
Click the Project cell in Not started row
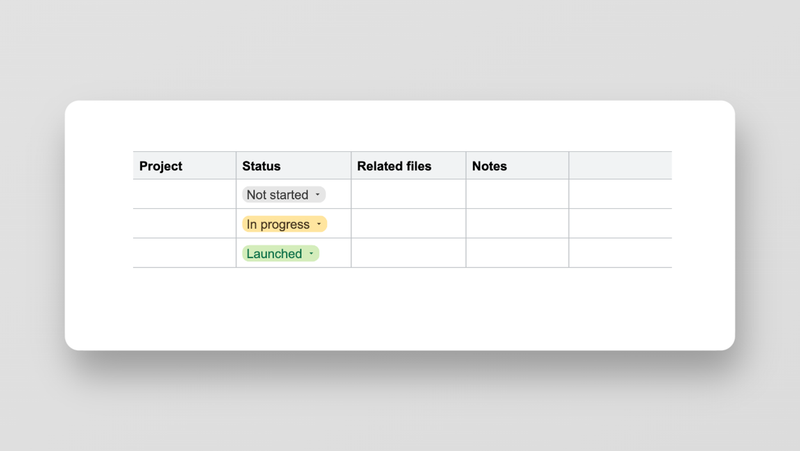[184, 195]
